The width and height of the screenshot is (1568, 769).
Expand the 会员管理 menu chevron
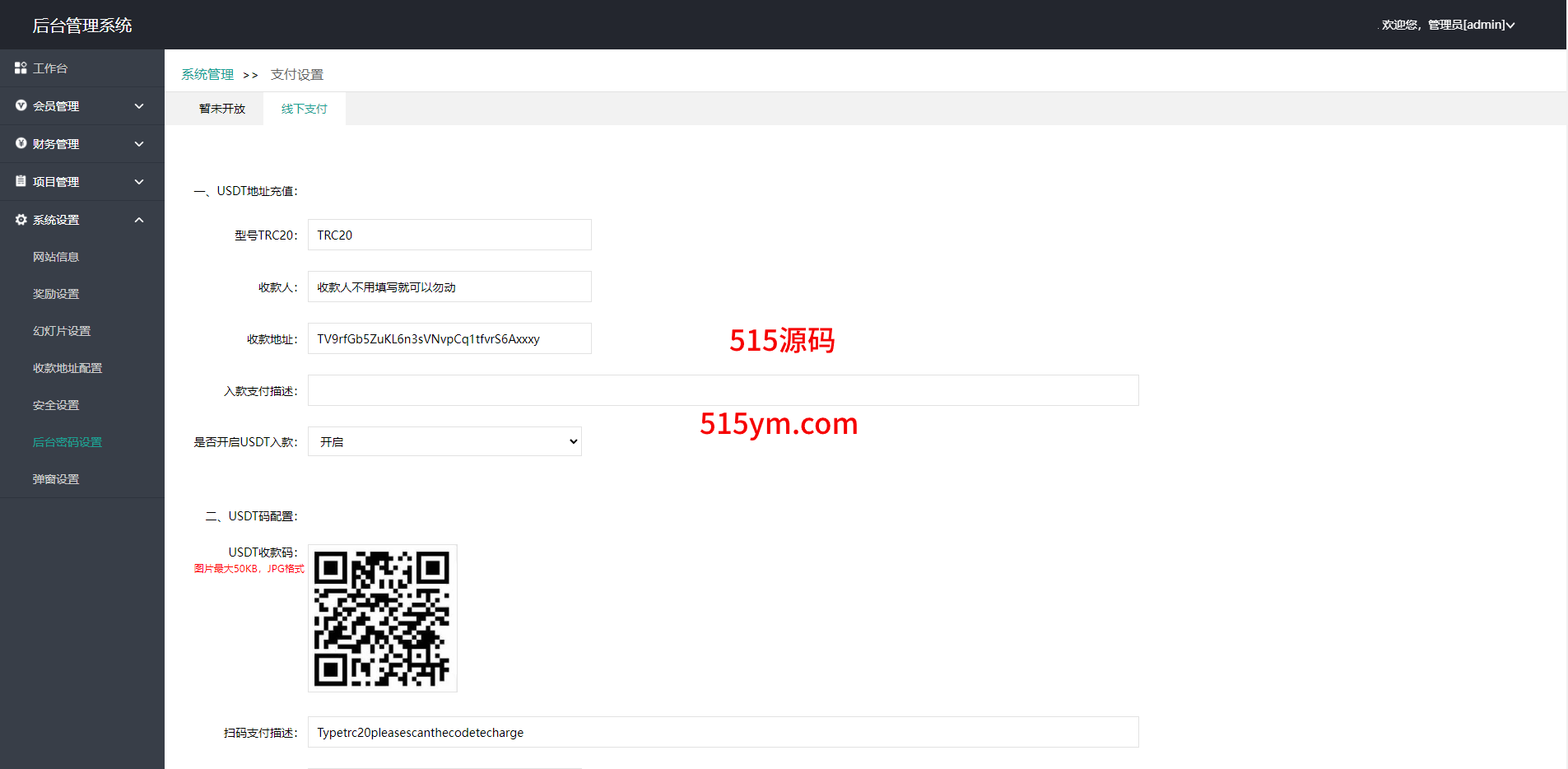click(x=139, y=106)
